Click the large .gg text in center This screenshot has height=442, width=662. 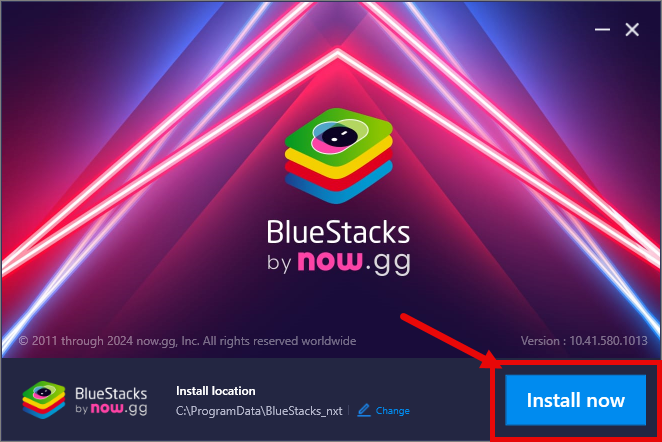click(388, 263)
